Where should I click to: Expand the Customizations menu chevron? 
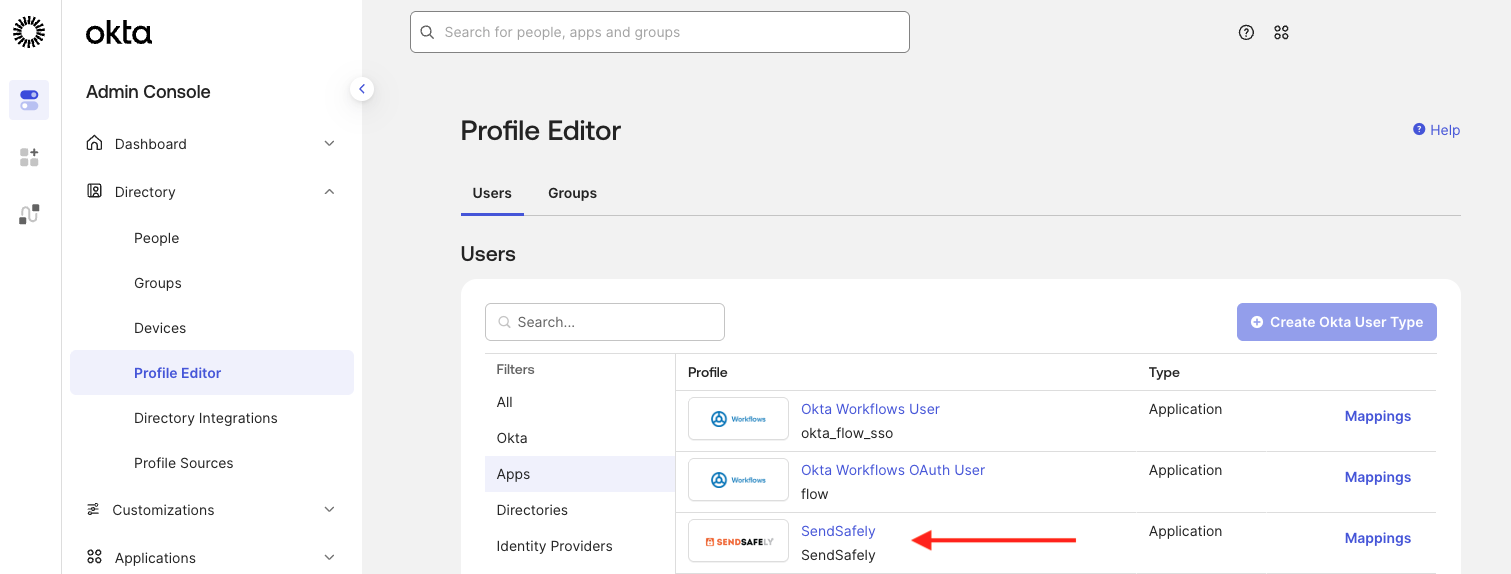(329, 510)
